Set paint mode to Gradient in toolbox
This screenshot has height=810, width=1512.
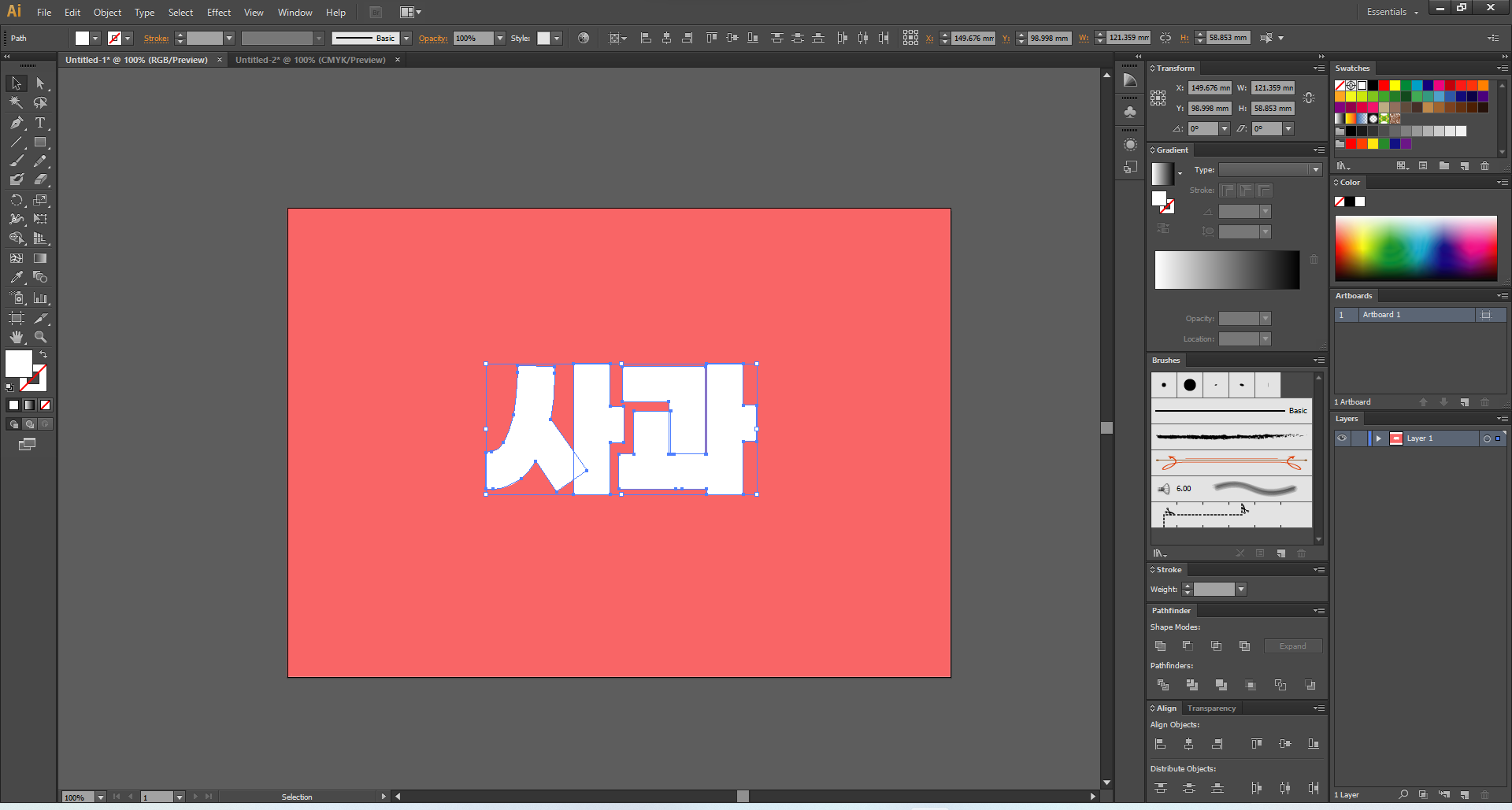29,405
